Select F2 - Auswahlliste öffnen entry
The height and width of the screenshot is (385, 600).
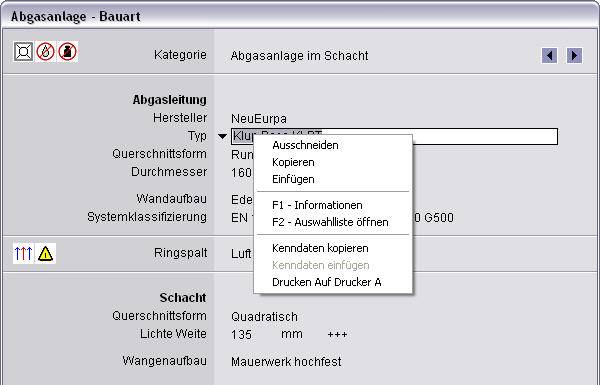pos(330,222)
